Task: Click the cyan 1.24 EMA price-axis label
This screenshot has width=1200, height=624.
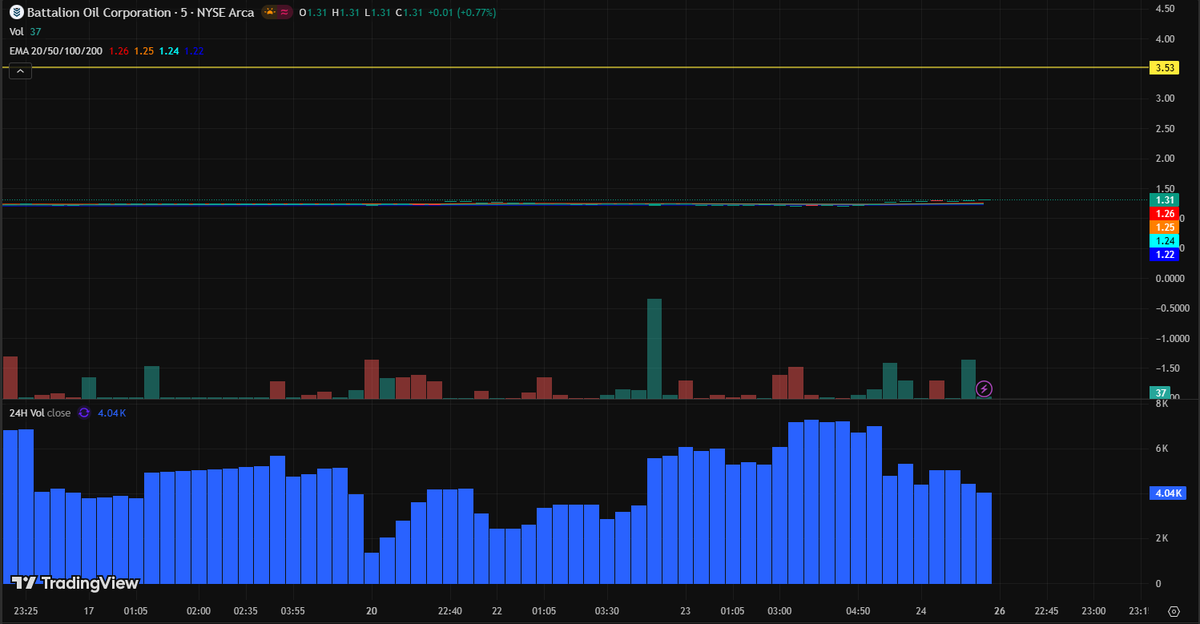Action: [1164, 241]
